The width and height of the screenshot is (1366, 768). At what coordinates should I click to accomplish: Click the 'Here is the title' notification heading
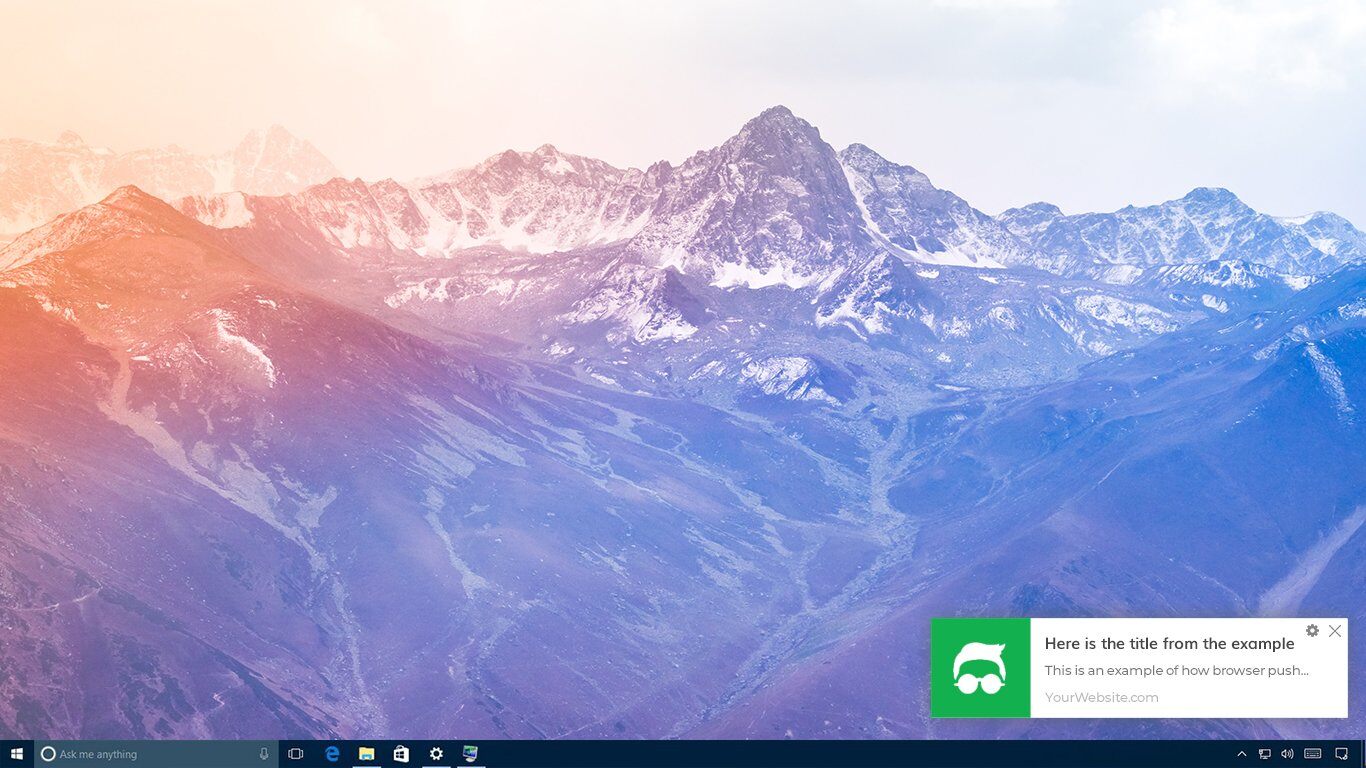[1169, 644]
